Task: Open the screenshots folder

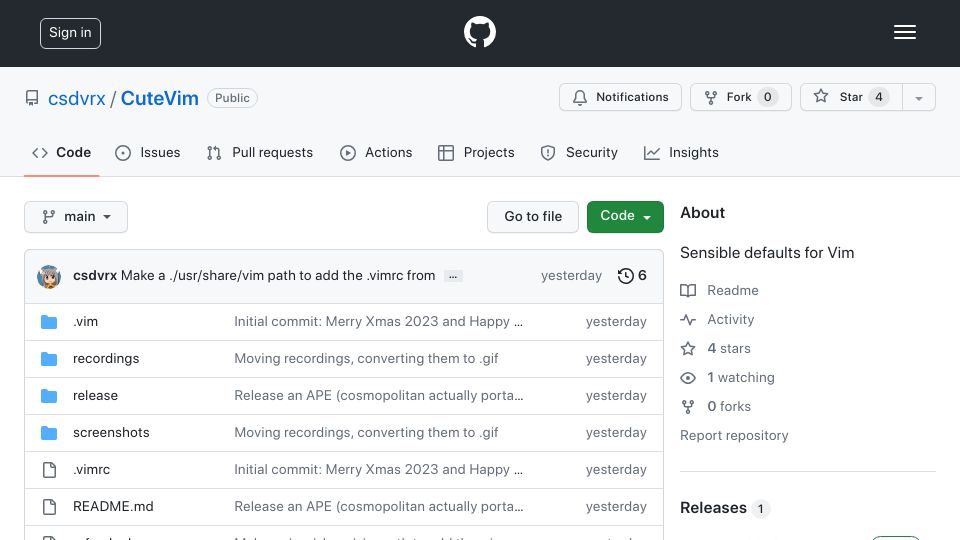Action: (x=111, y=432)
